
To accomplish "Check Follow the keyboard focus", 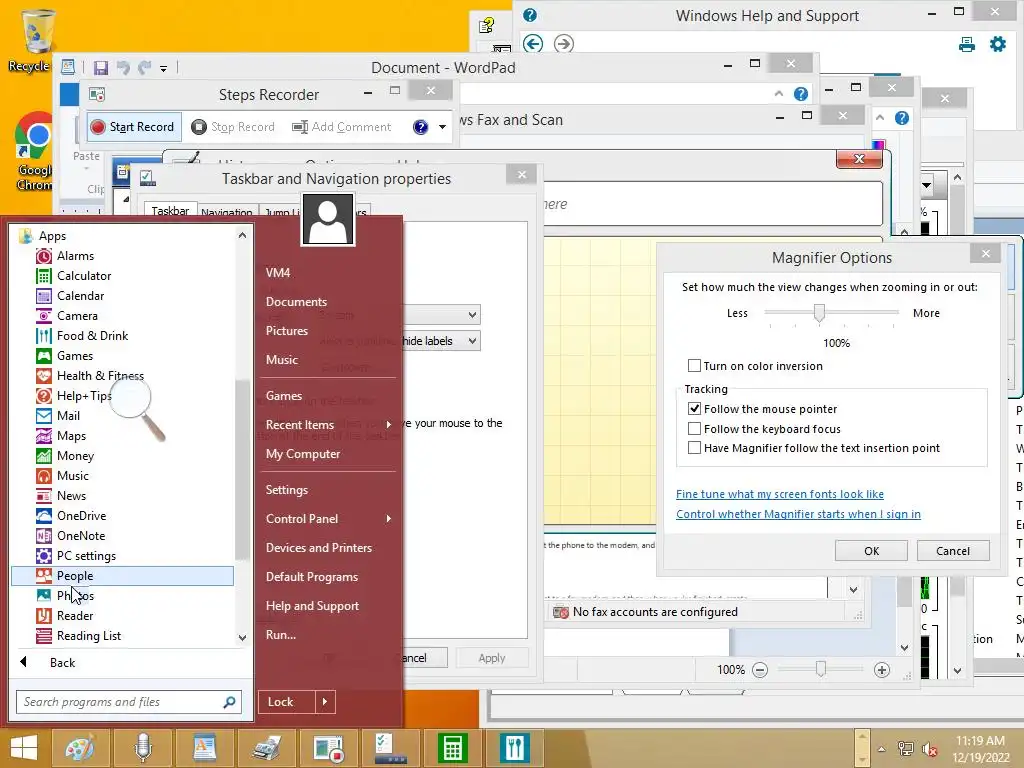I will click(694, 429).
